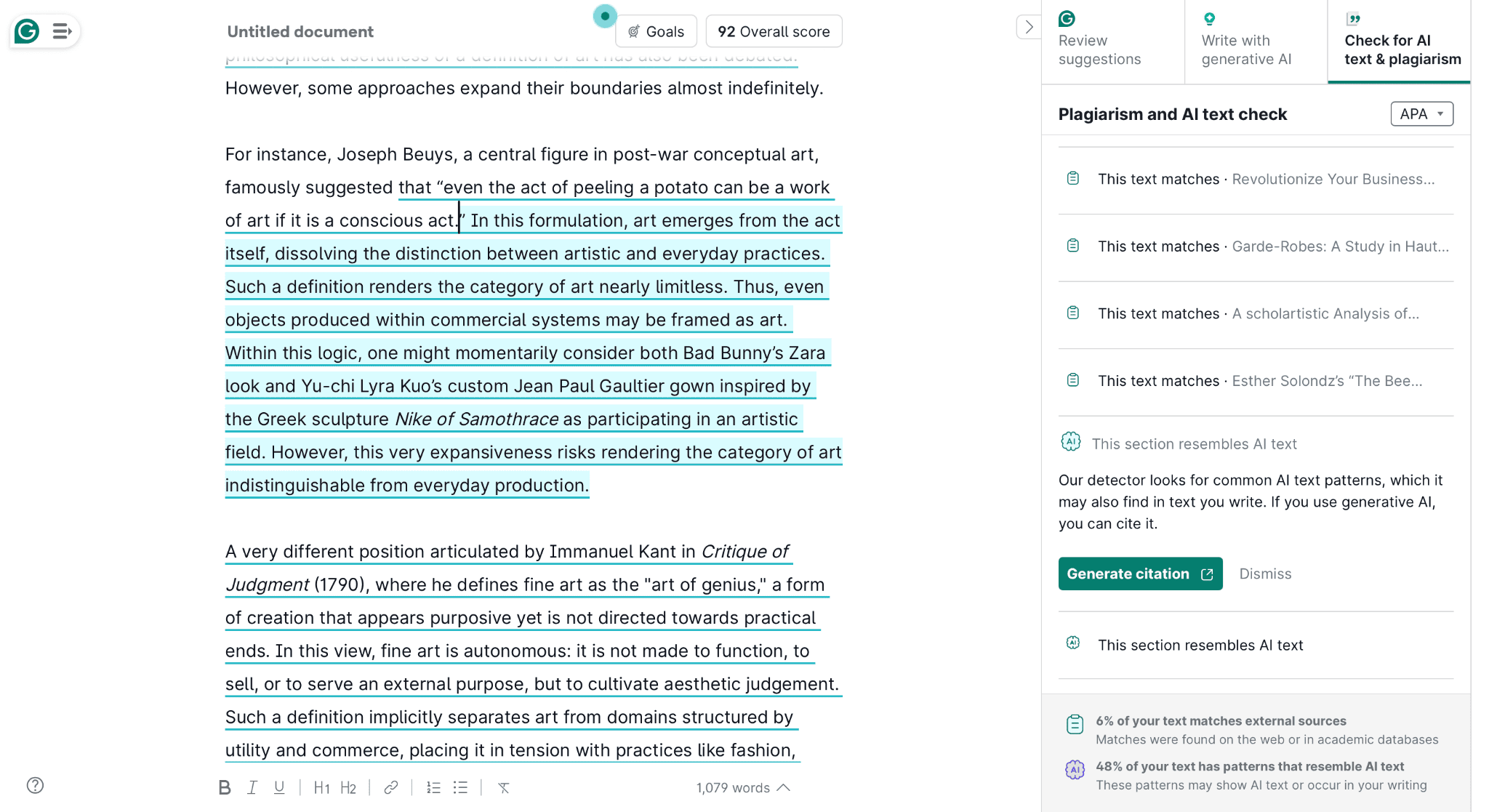The image size is (1489, 812).
Task: Click clipboard icon beside Garde-Robes match
Action: [x=1073, y=246]
